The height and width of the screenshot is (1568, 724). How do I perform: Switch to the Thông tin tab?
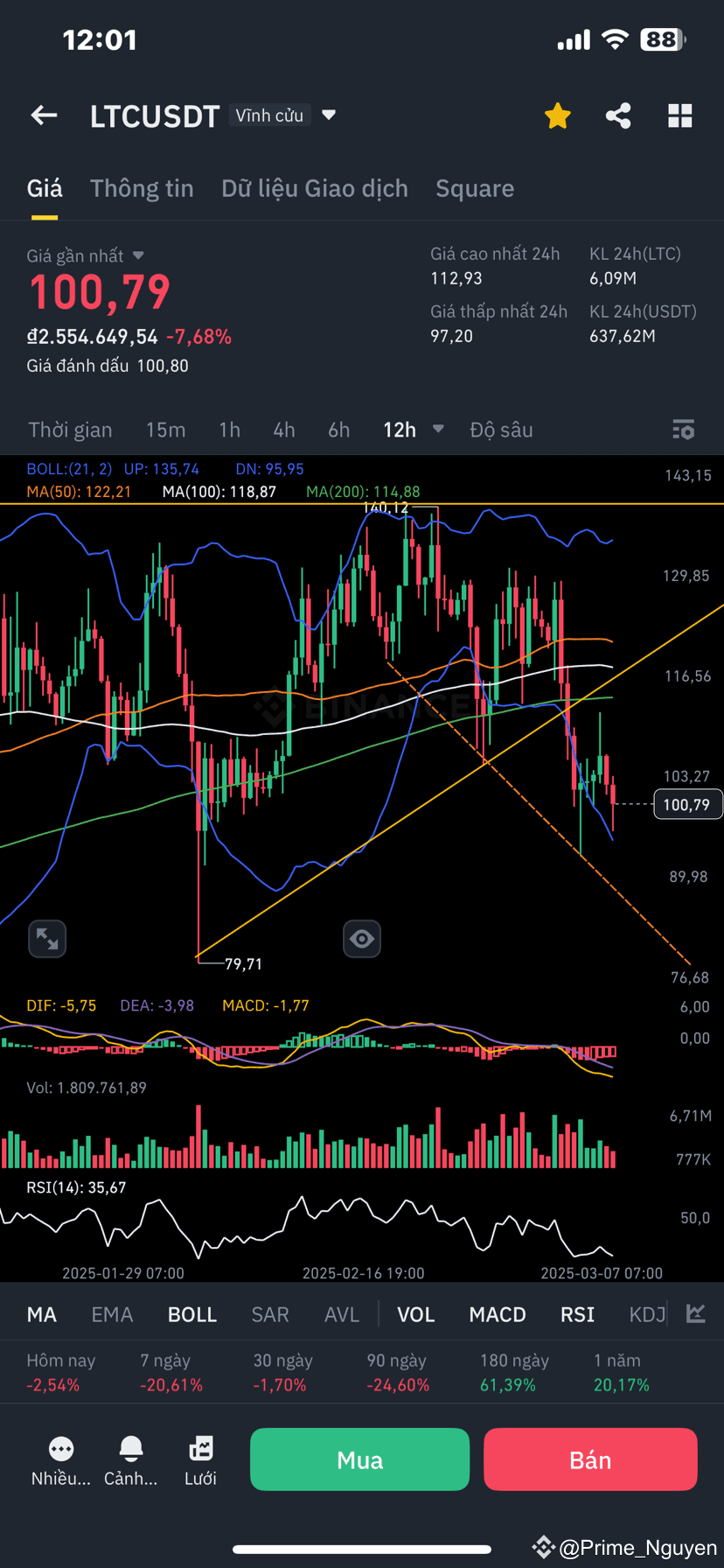(142, 188)
